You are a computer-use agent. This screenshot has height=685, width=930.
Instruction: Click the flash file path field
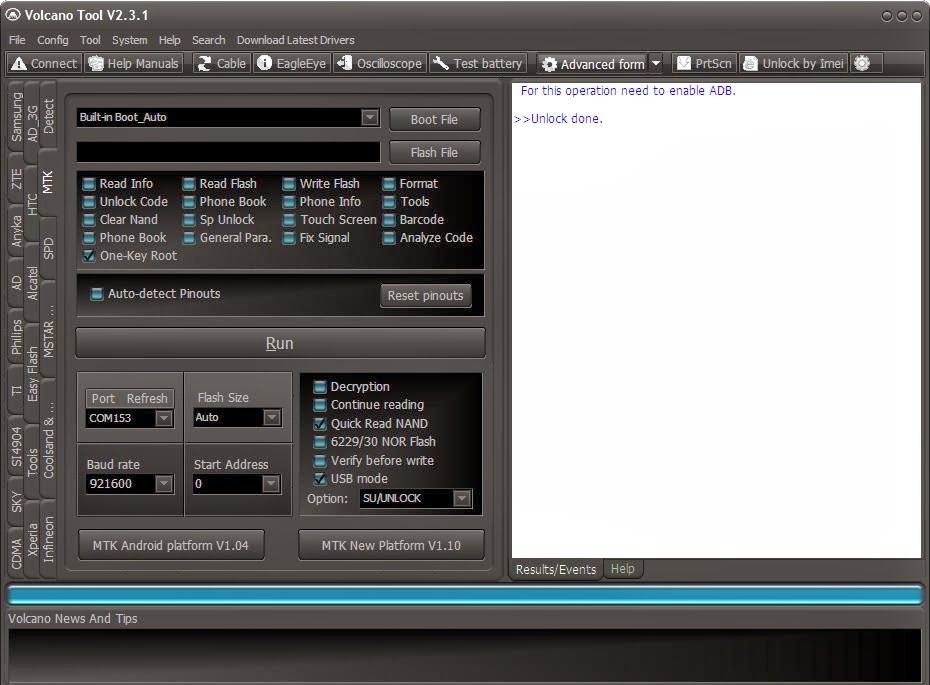228,152
